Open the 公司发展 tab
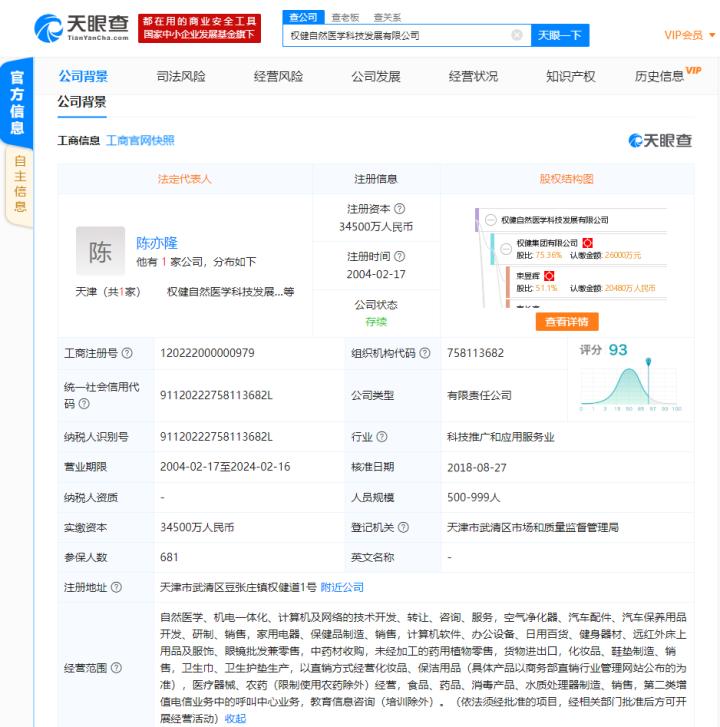The height and width of the screenshot is (727, 720). pyautogui.click(x=376, y=77)
